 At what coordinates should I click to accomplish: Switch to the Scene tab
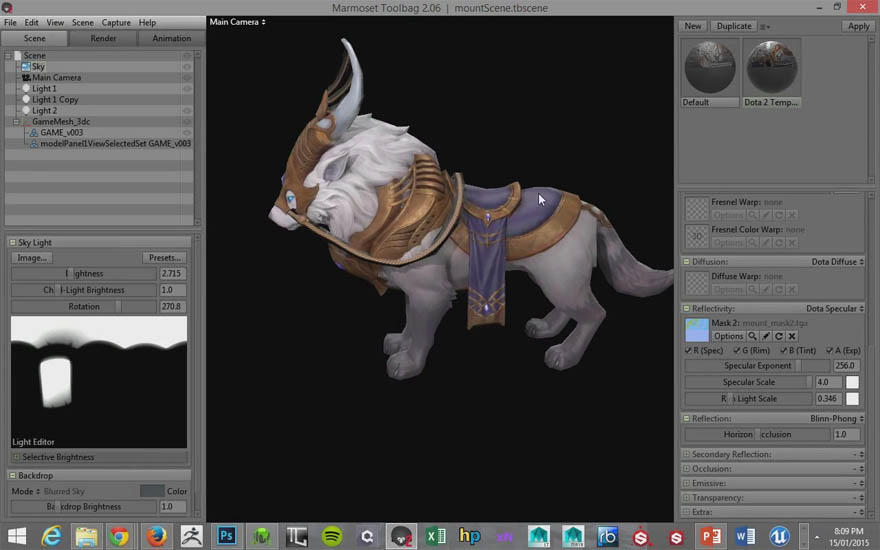click(34, 38)
